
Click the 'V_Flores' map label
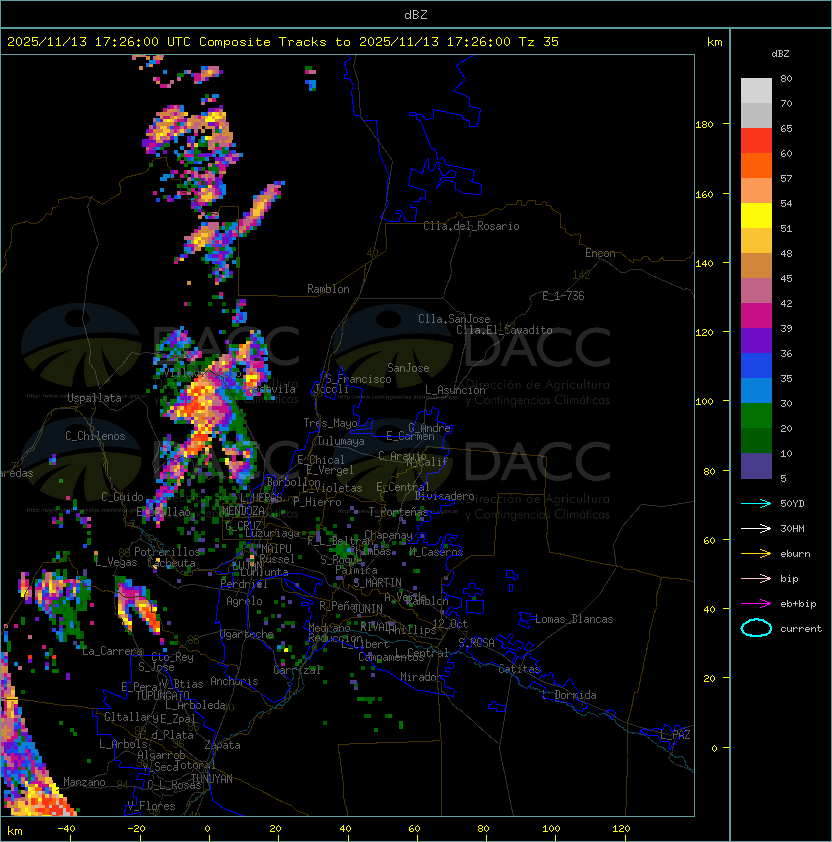point(151,806)
